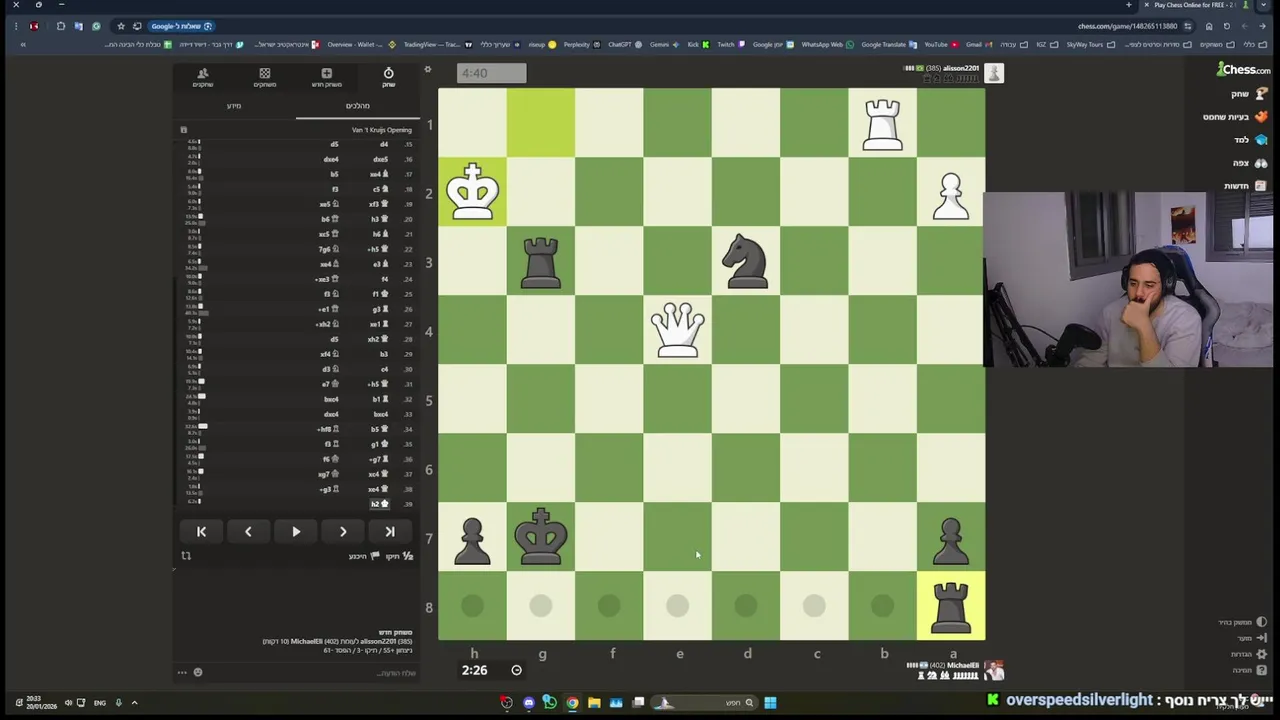Image resolution: width=1280 pixels, height=720 pixels.
Task: Open the Play item in right sidebar
Action: pos(1248,94)
